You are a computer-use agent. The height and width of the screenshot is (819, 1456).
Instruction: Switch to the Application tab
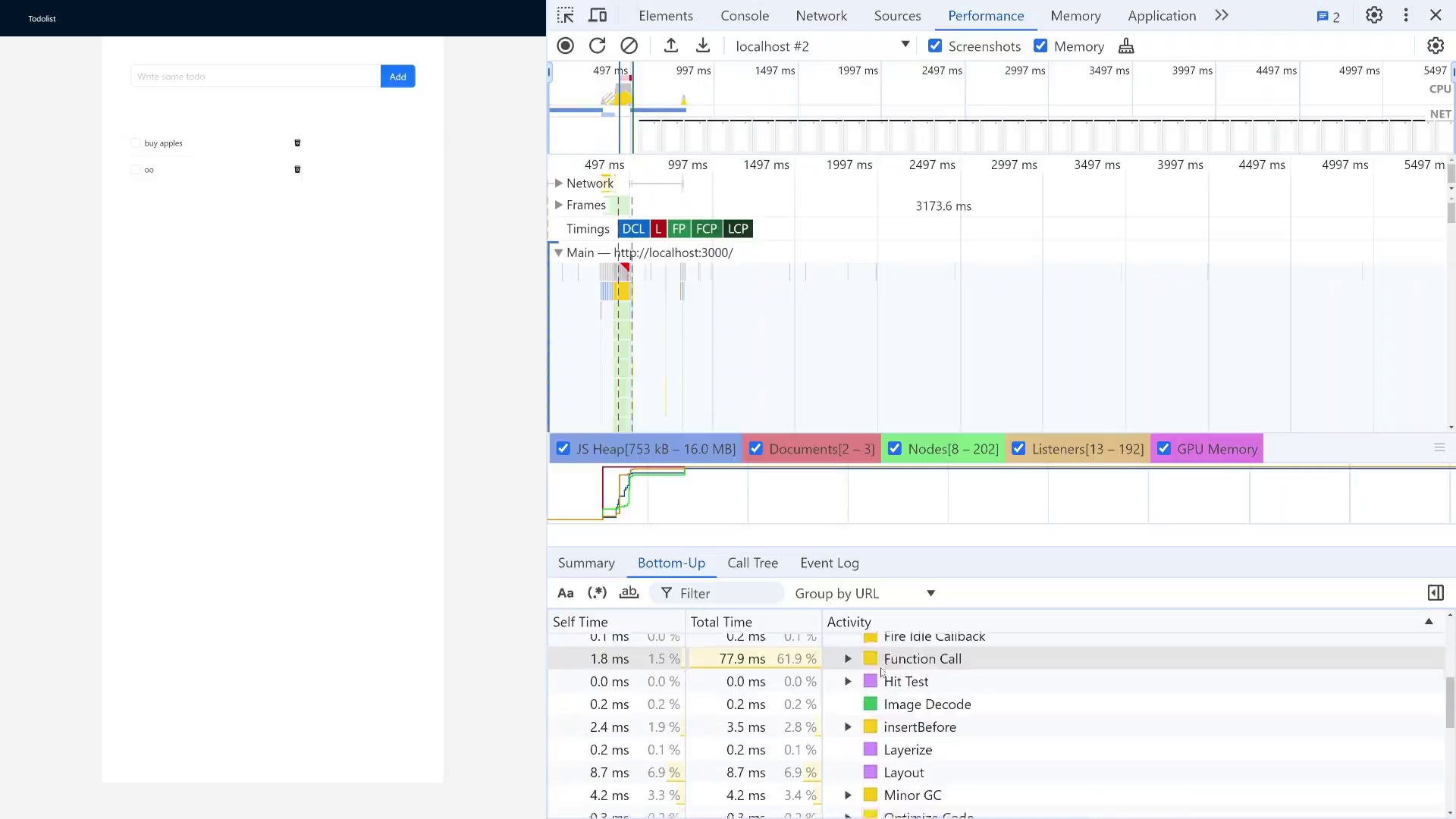point(1162,15)
